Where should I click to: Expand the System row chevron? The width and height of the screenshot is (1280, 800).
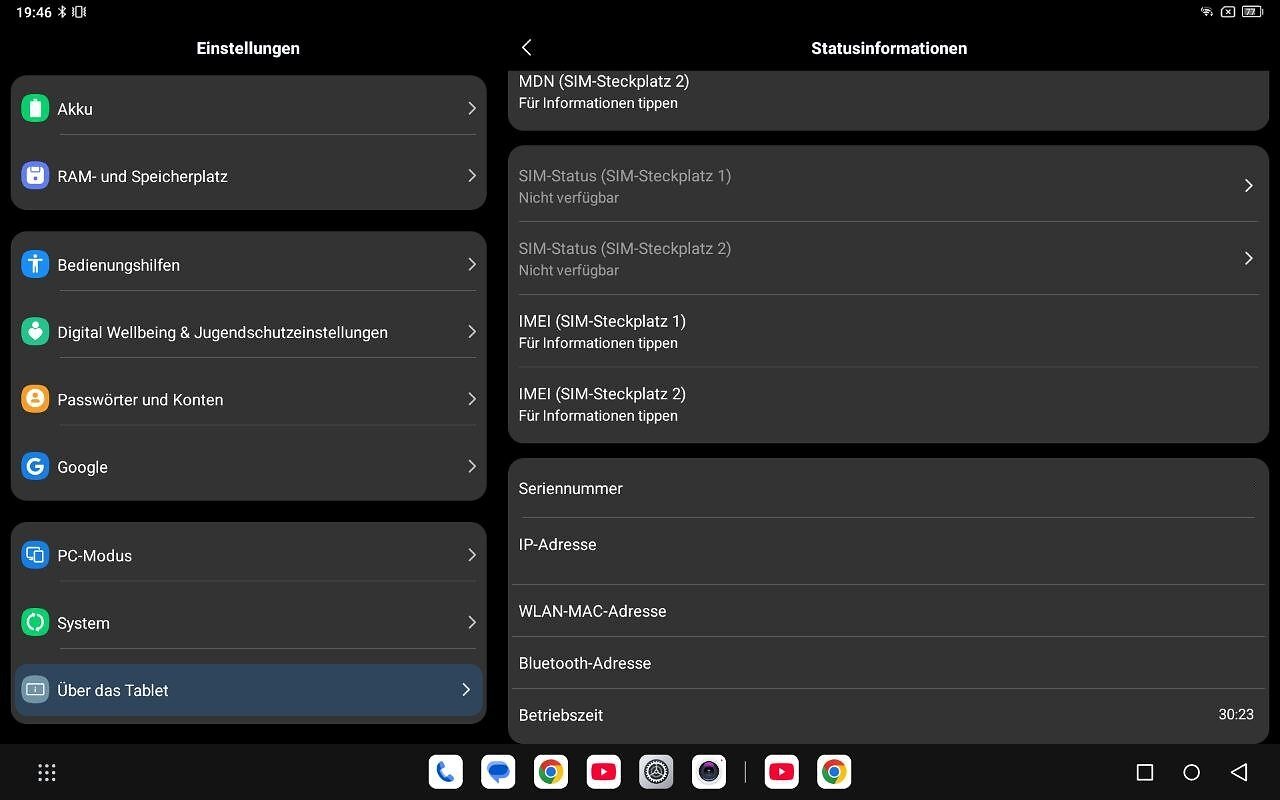coord(472,622)
